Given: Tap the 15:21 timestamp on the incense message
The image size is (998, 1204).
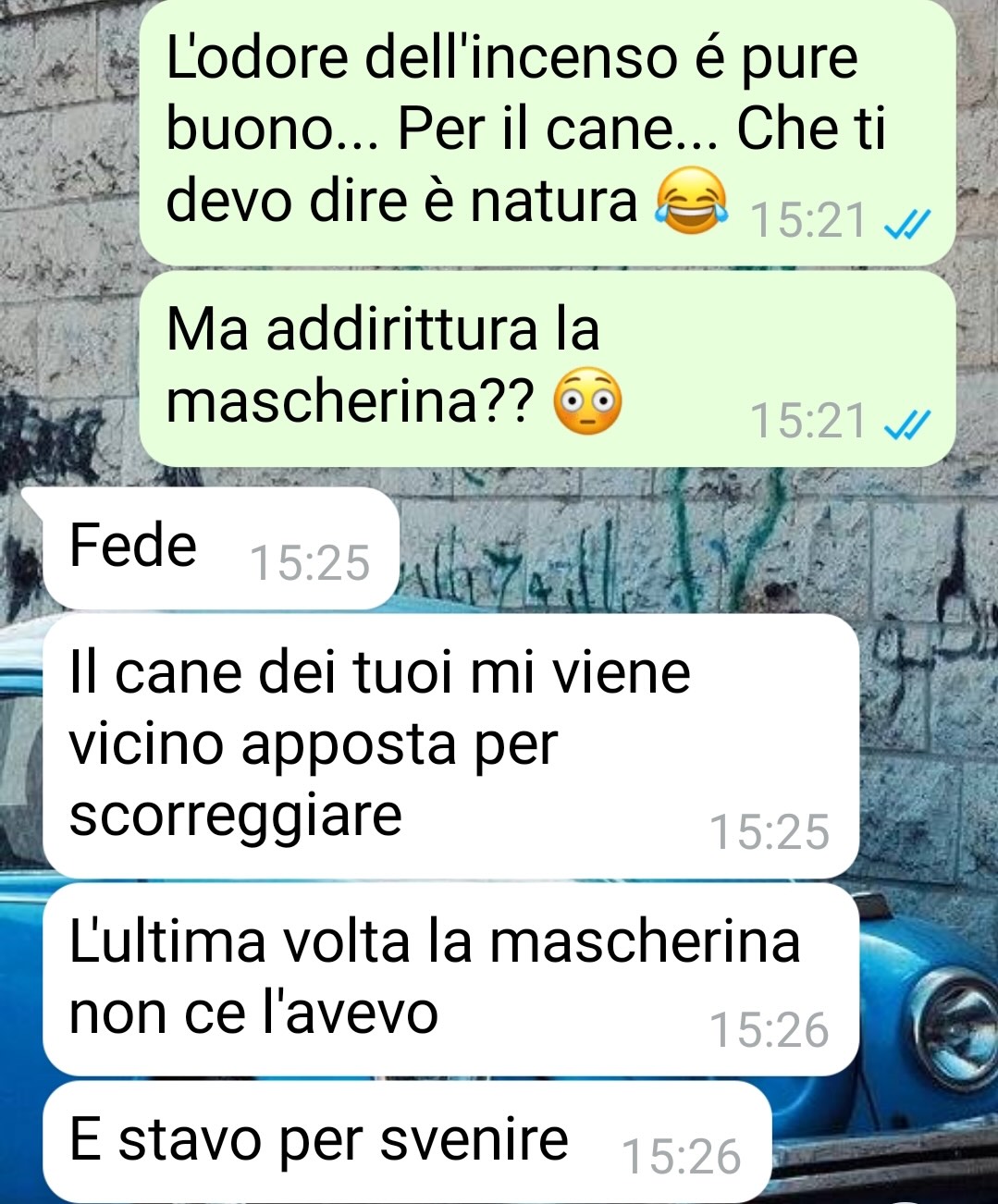Looking at the screenshot, I should 808,222.
